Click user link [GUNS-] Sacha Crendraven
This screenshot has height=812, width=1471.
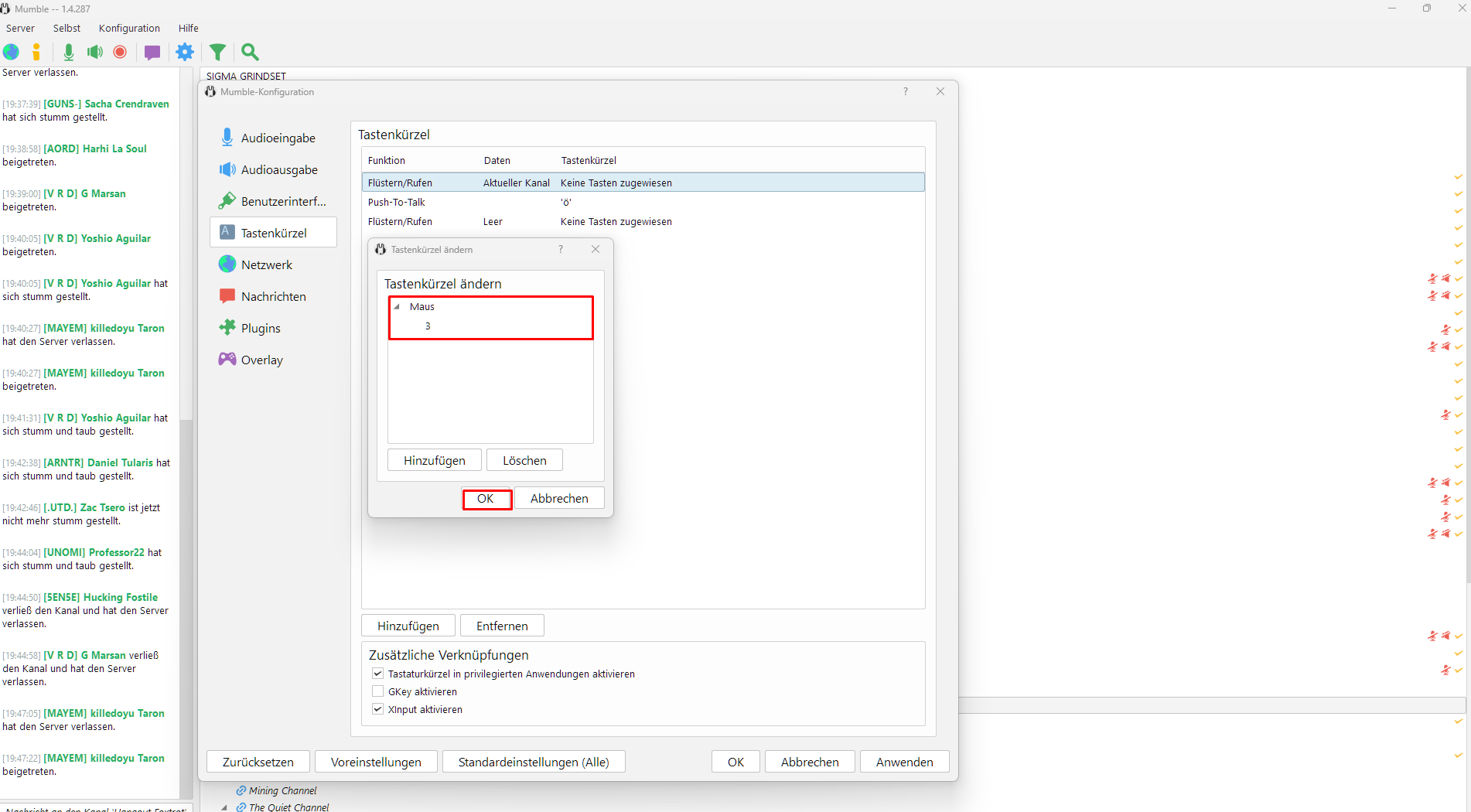point(106,104)
